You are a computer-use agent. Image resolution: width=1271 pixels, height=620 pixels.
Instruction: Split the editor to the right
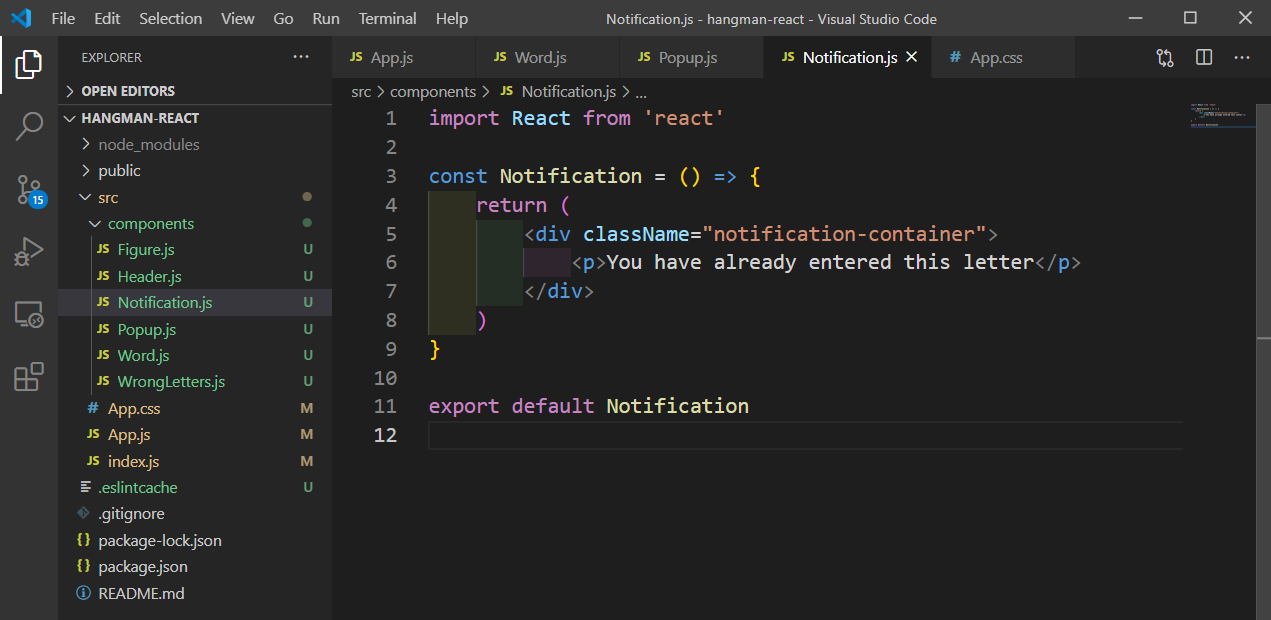point(1204,58)
